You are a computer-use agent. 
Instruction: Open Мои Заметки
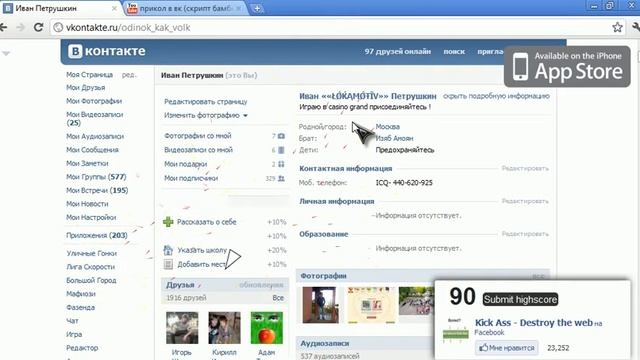(87, 163)
